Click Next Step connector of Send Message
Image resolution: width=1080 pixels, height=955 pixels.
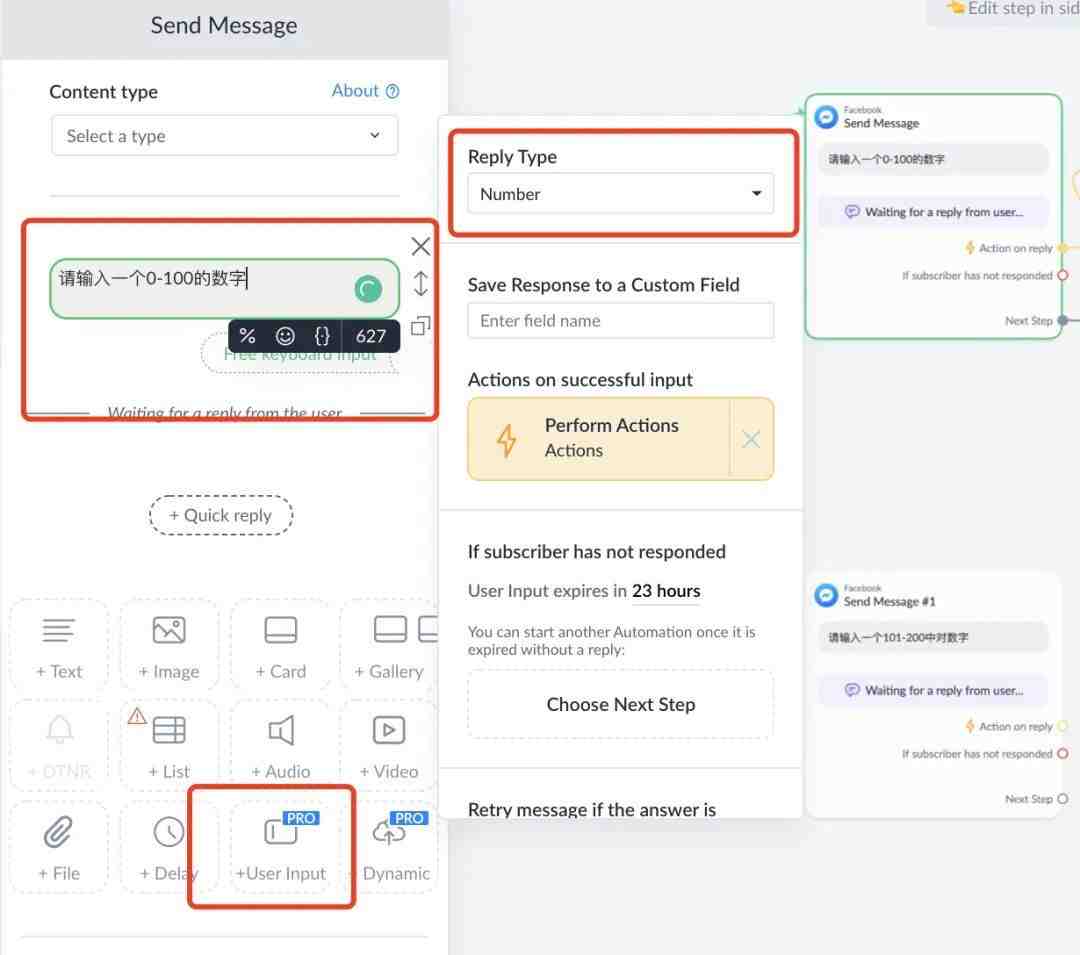coord(1063,321)
